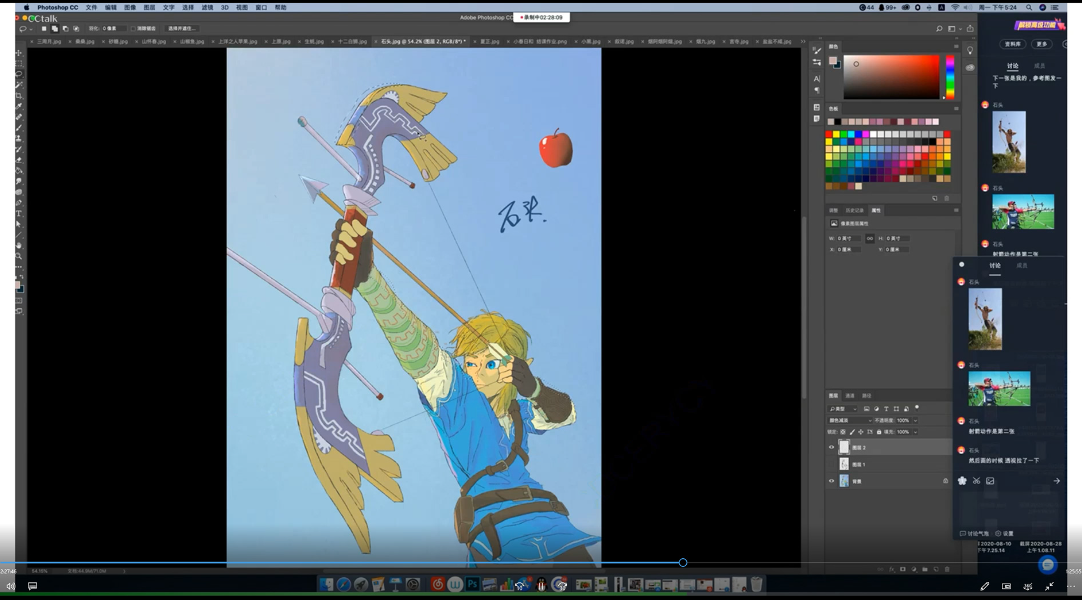Click the add layer mask icon
This screenshot has width=1082, height=600.
coord(903,570)
